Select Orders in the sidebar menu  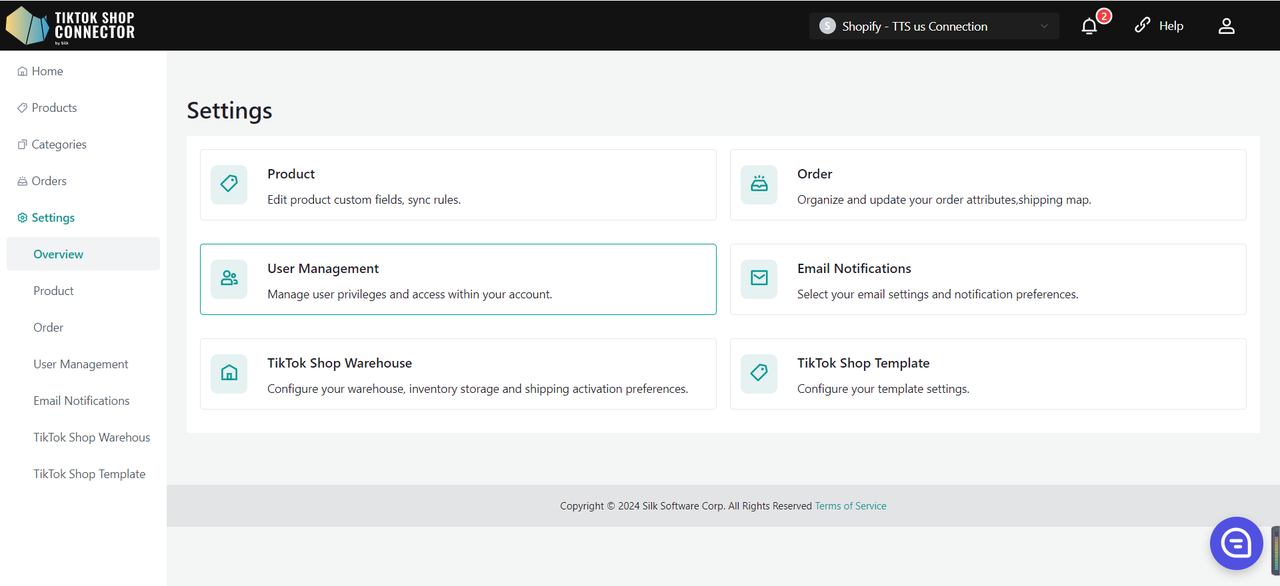[48, 181]
